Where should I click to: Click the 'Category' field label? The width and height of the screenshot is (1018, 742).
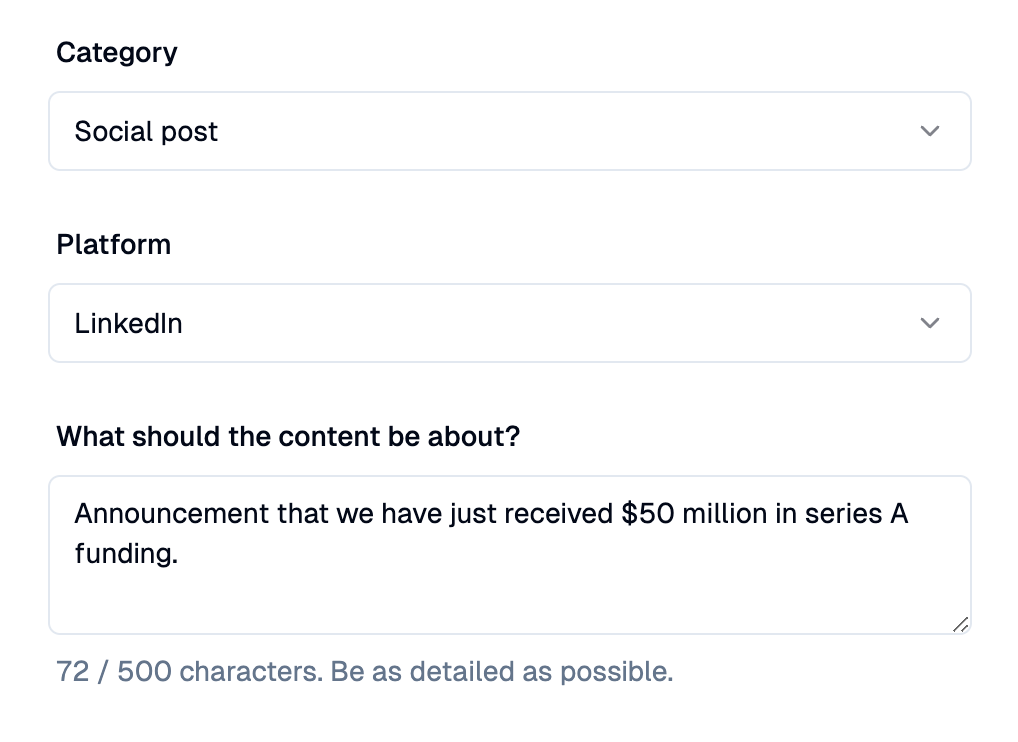[x=116, y=52]
